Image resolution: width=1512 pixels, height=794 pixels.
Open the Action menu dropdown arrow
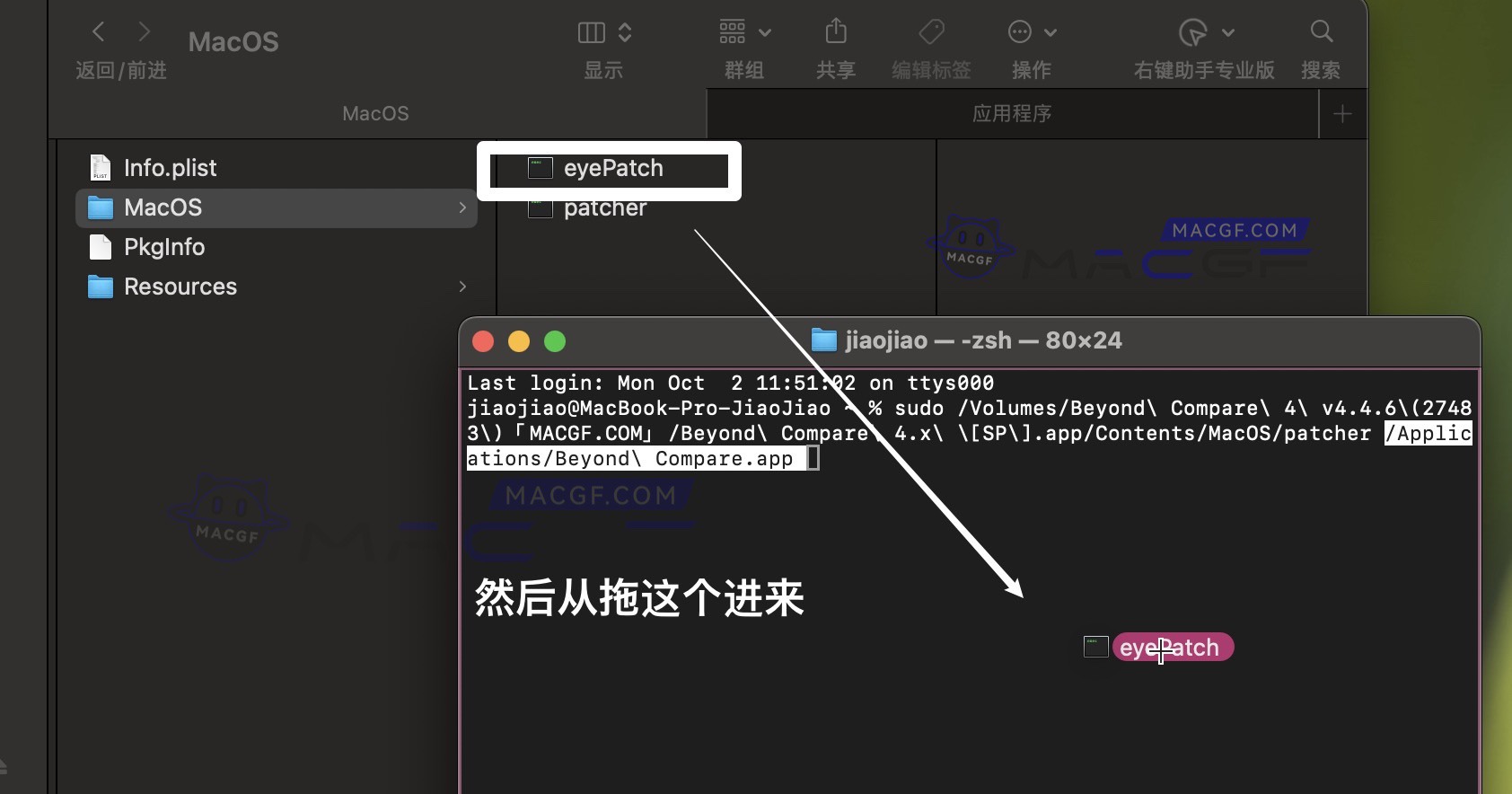1050,33
